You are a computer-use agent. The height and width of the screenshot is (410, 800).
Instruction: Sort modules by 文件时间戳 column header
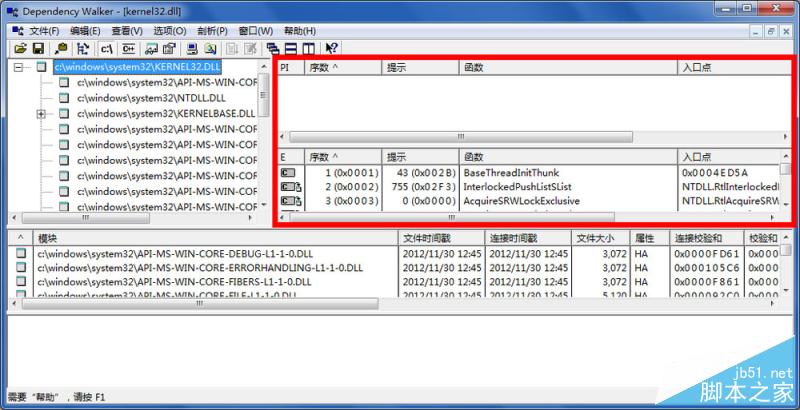tap(441, 238)
